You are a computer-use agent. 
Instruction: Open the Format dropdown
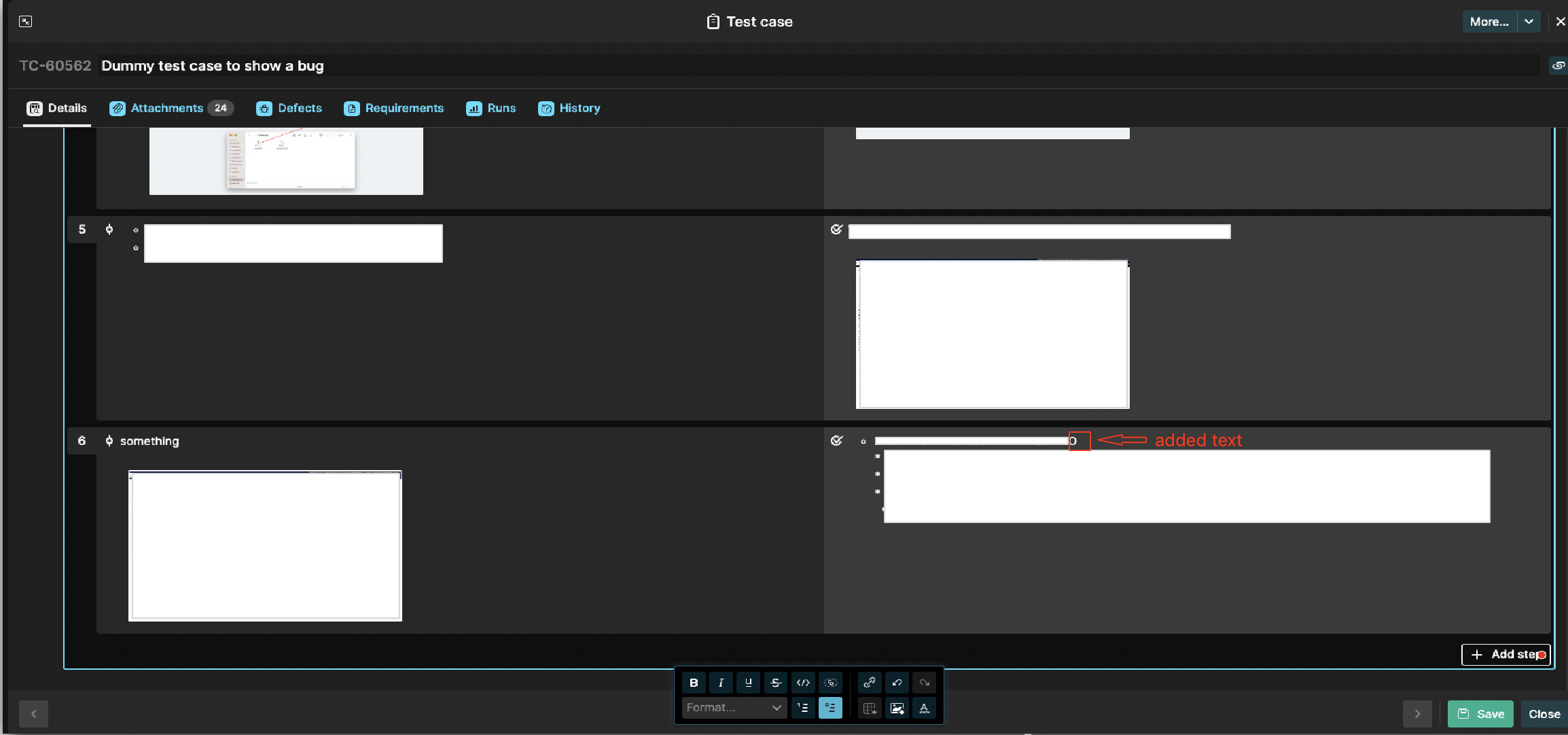[x=734, y=708]
